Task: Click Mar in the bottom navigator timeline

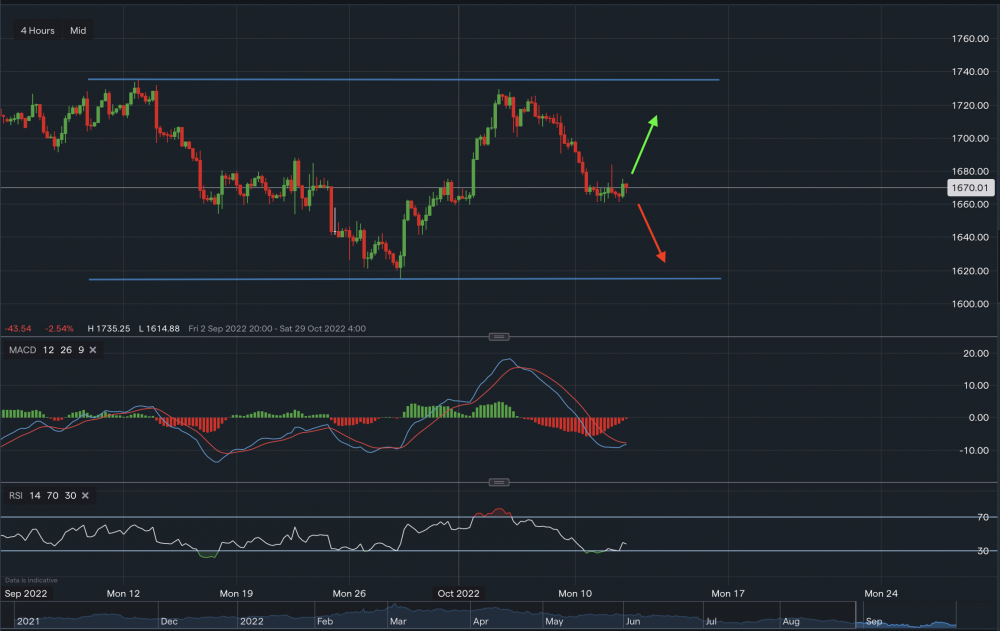Action: (397, 620)
